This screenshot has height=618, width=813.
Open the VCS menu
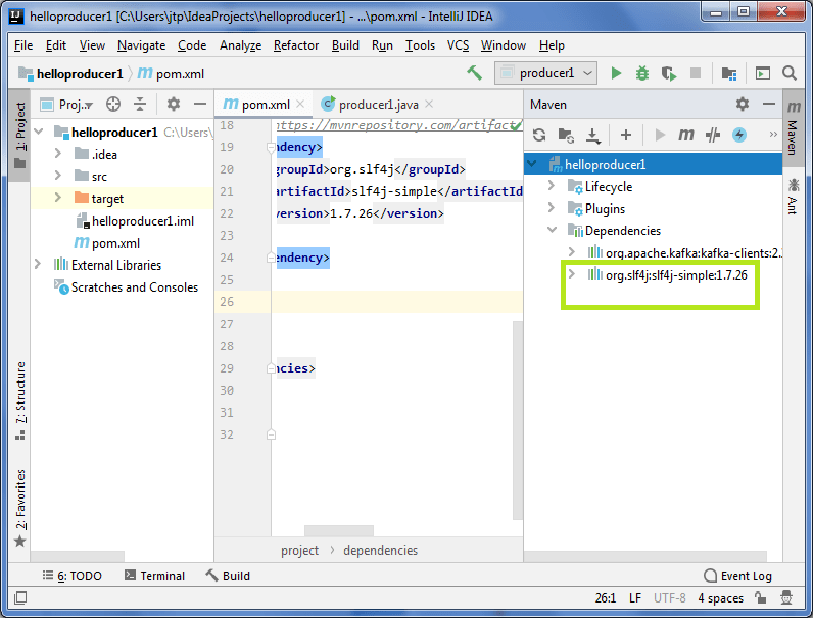pos(458,46)
